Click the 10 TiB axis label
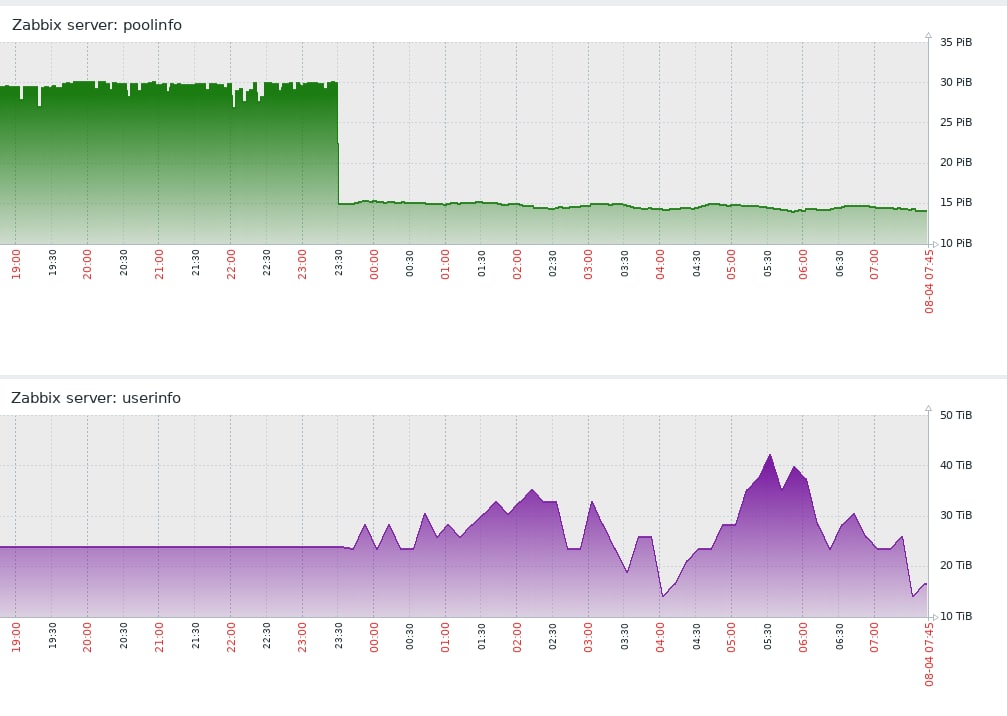This screenshot has height=716, width=1007. point(956,616)
